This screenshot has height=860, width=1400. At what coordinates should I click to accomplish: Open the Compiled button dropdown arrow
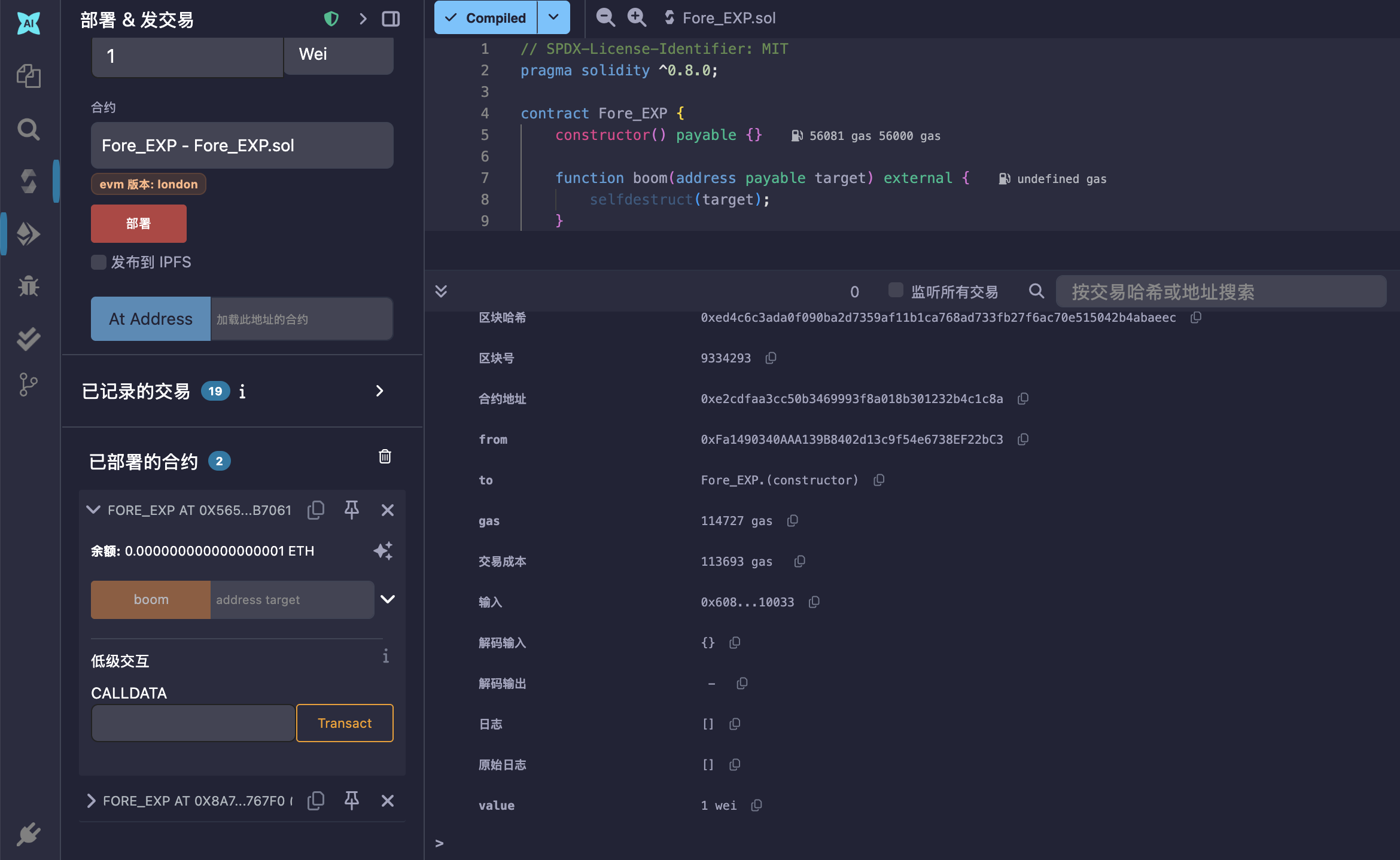click(553, 18)
